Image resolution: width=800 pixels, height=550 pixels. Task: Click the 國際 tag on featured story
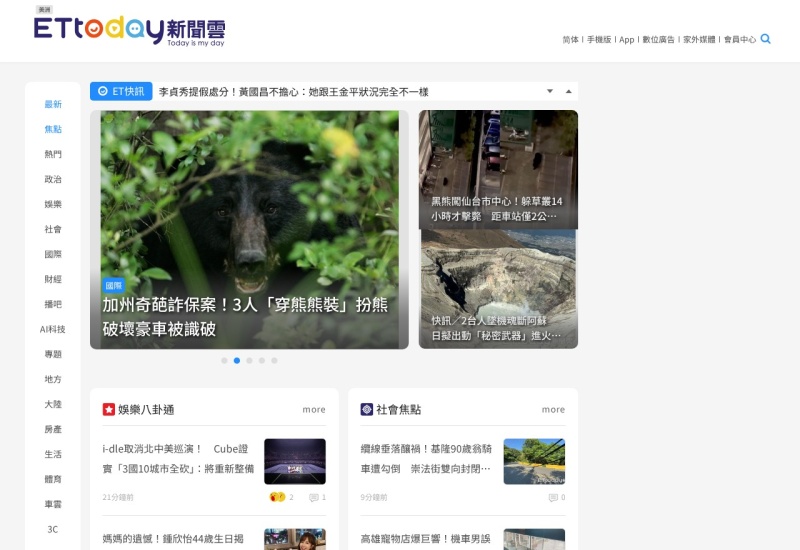[x=114, y=285]
